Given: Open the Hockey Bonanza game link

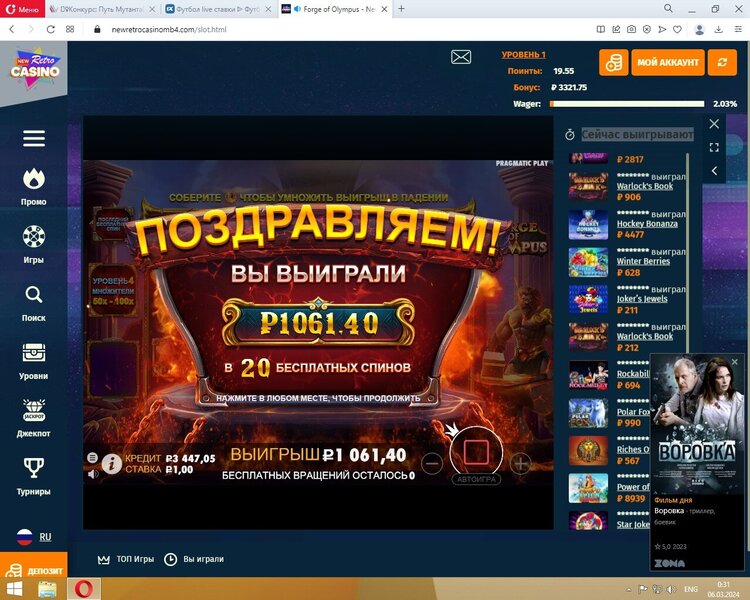Looking at the screenshot, I should (647, 223).
